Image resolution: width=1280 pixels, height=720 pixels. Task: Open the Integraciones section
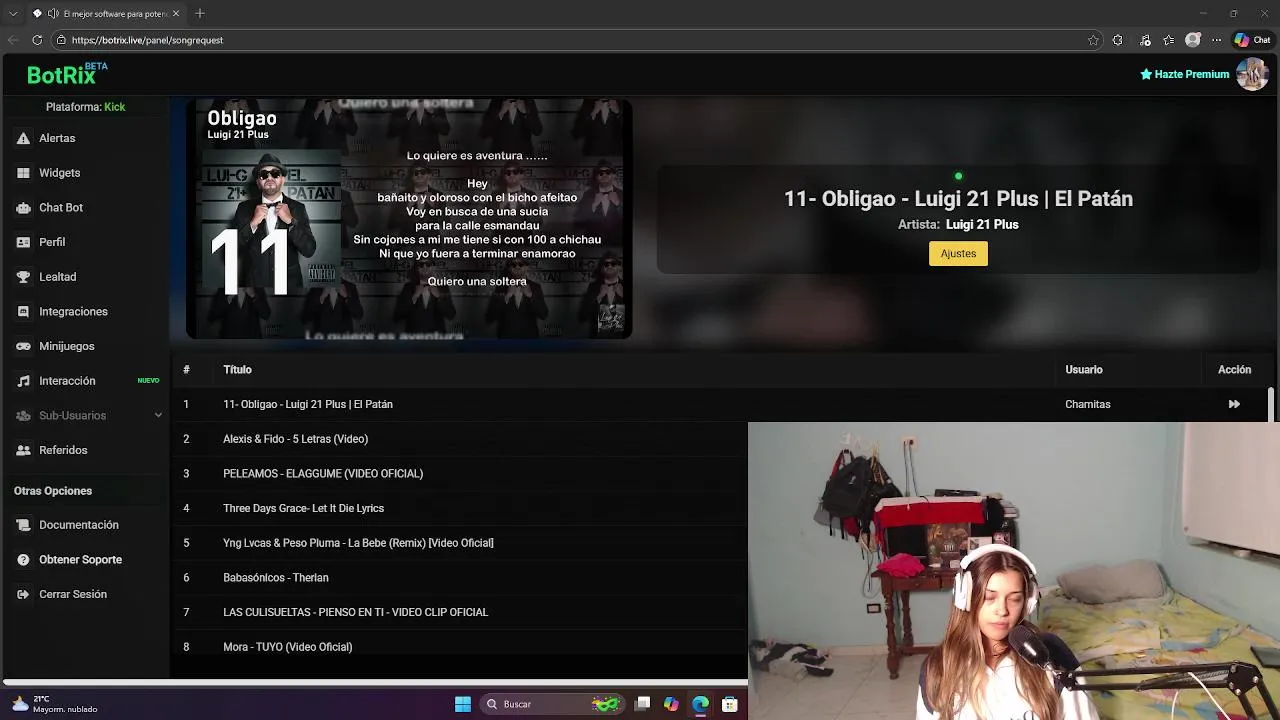click(x=73, y=312)
